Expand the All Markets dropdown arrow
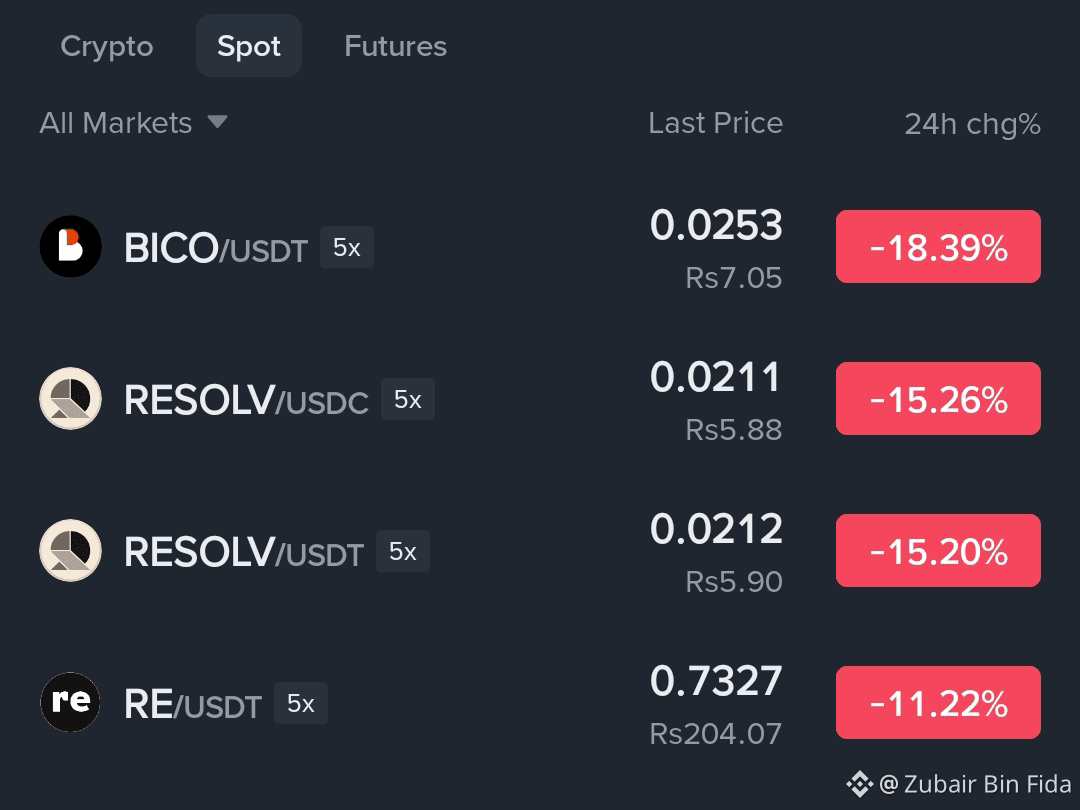The height and width of the screenshot is (810, 1080). point(218,123)
